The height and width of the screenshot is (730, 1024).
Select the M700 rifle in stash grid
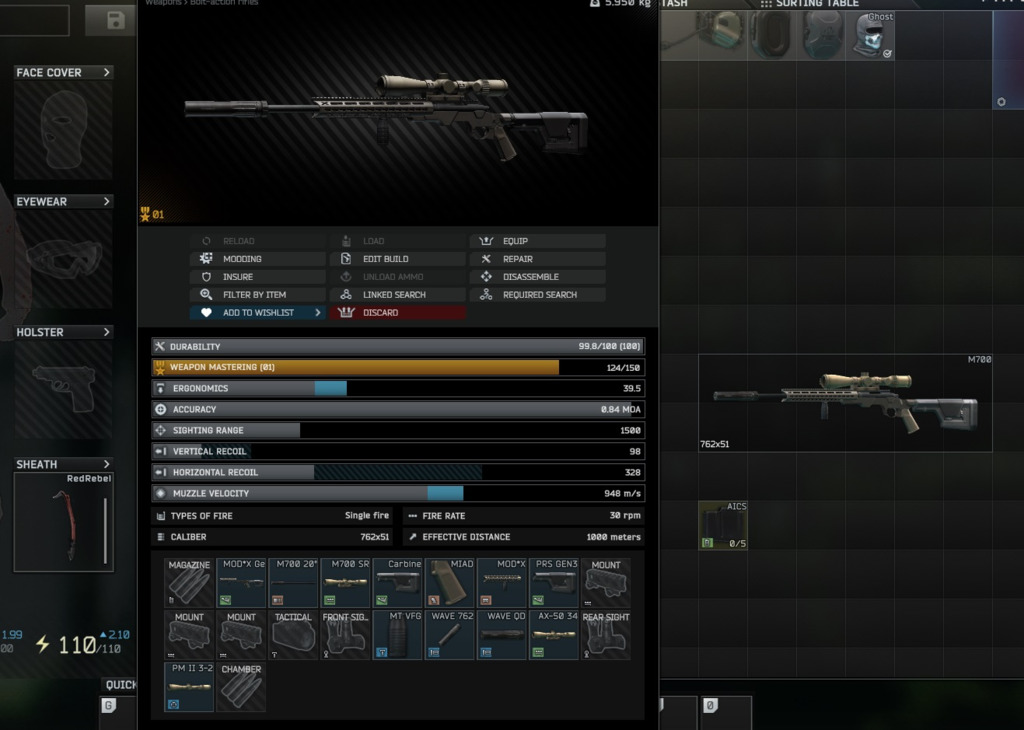click(845, 402)
